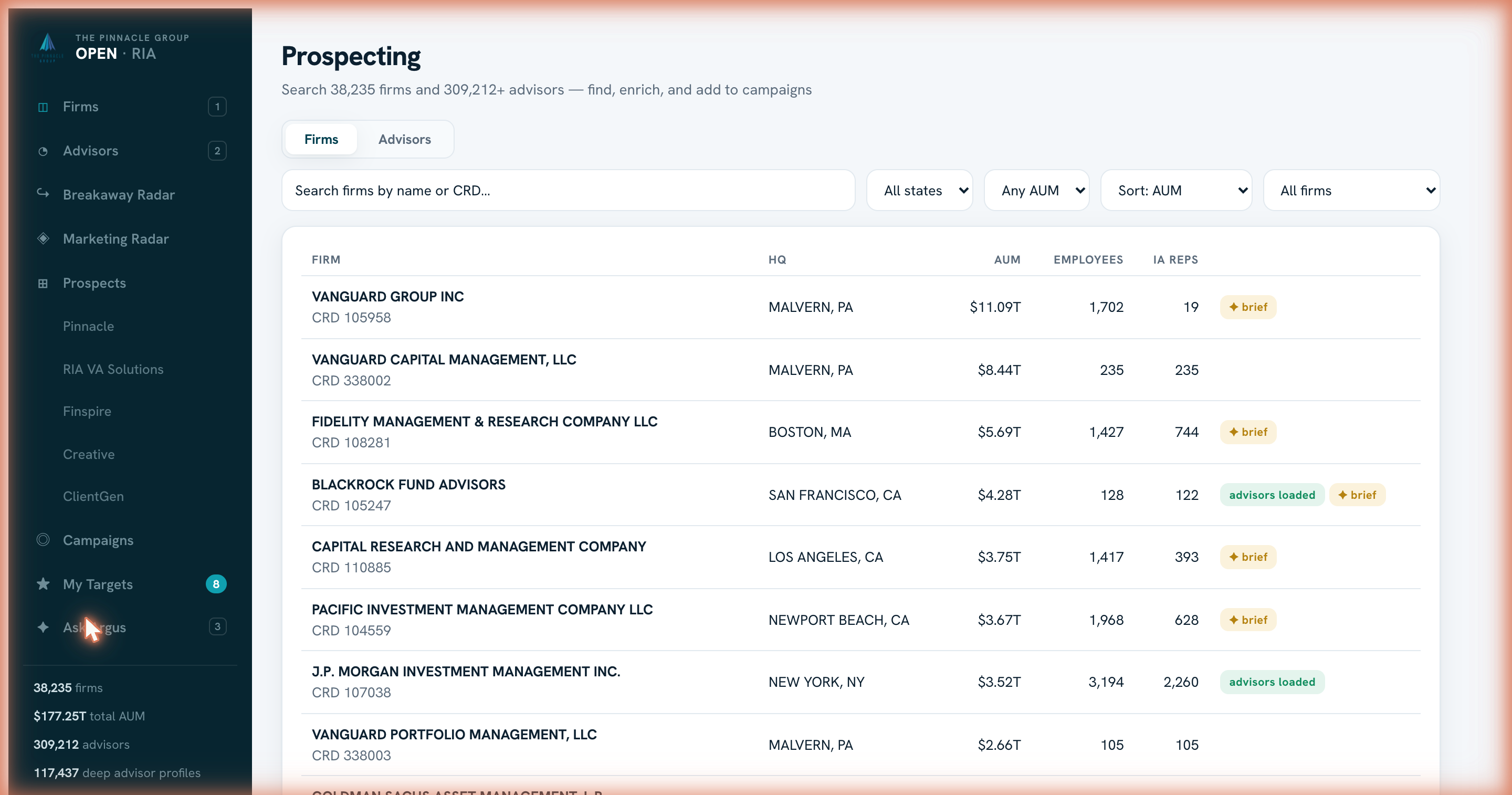Image resolution: width=1512 pixels, height=795 pixels.
Task: Switch to the Advisors tab
Action: pyautogui.click(x=404, y=139)
